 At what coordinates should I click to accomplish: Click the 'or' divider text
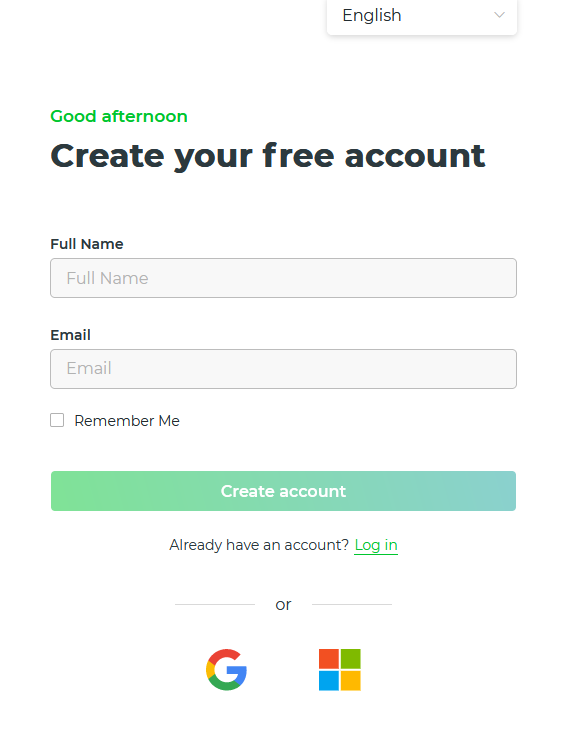(283, 605)
